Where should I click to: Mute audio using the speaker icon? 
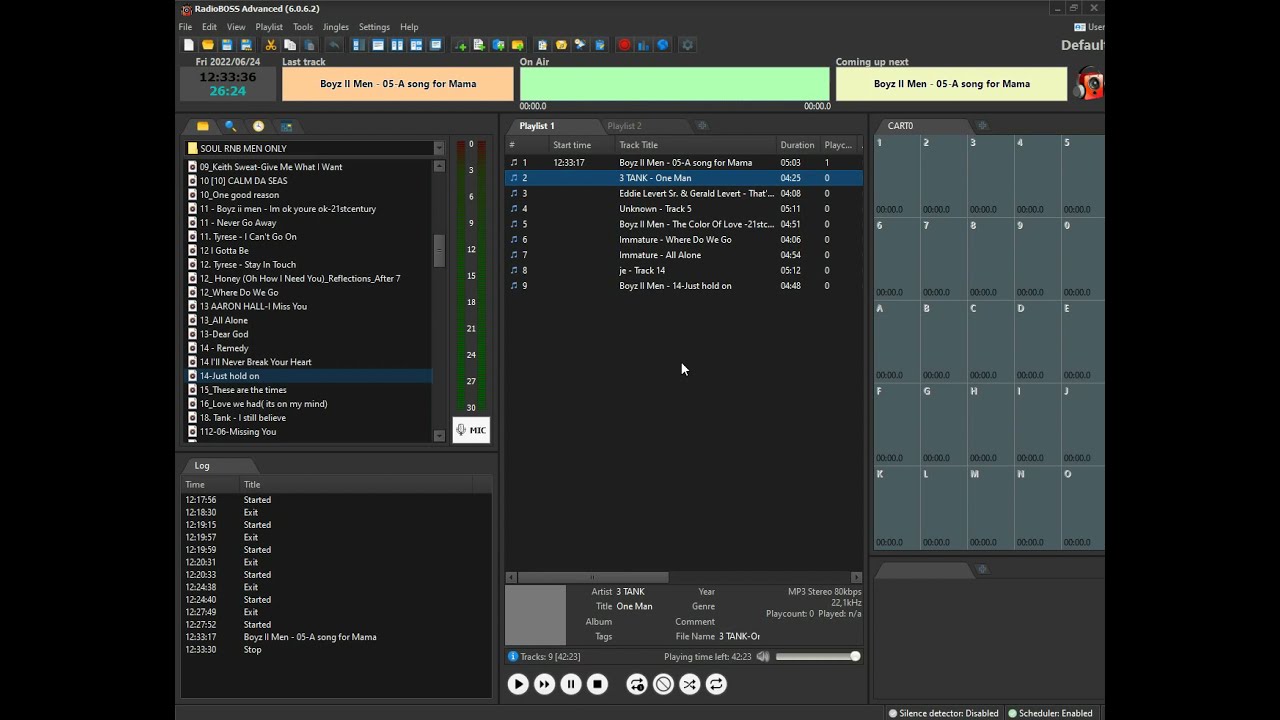(x=763, y=656)
